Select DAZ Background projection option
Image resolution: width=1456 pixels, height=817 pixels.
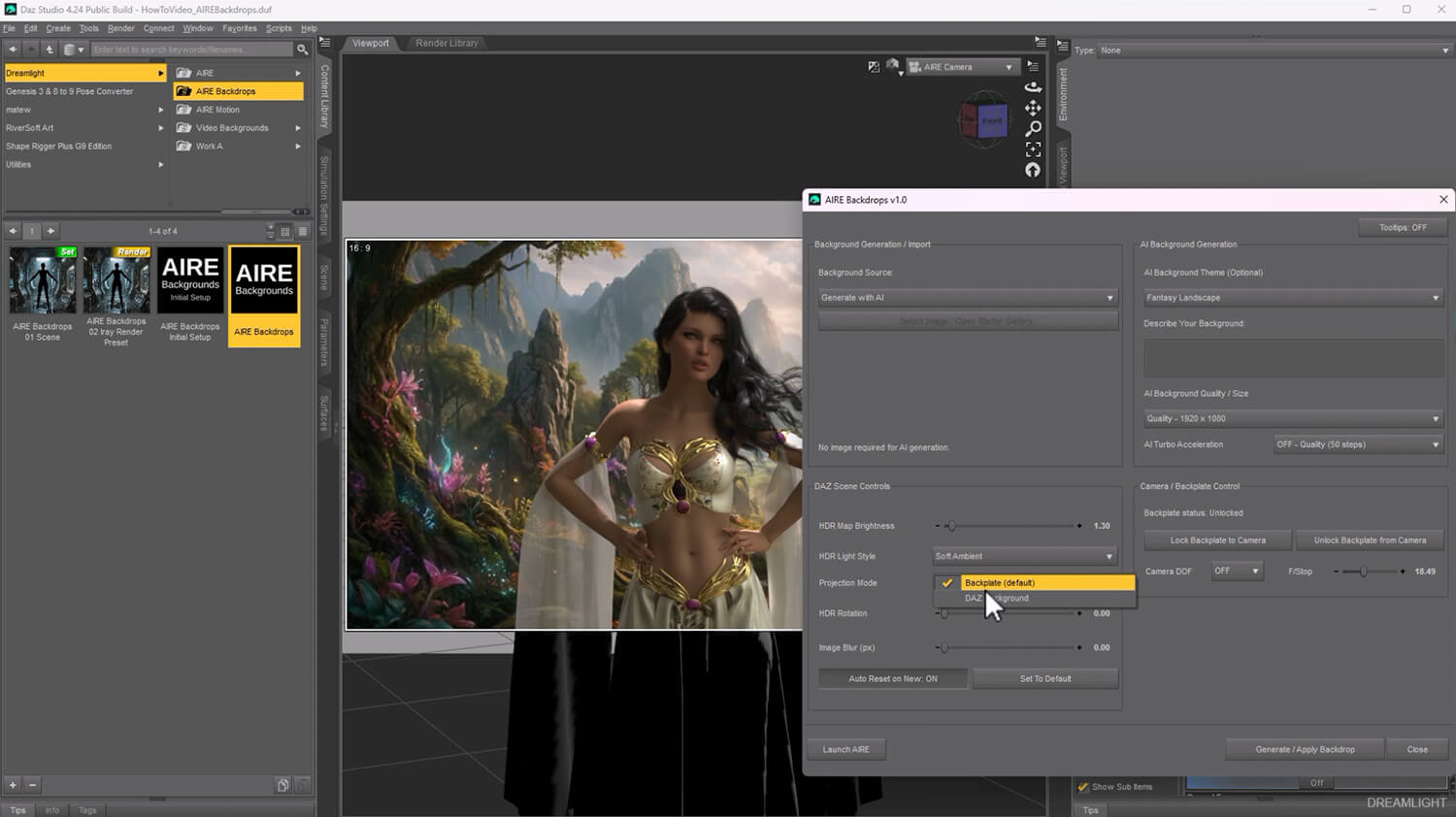point(1035,599)
